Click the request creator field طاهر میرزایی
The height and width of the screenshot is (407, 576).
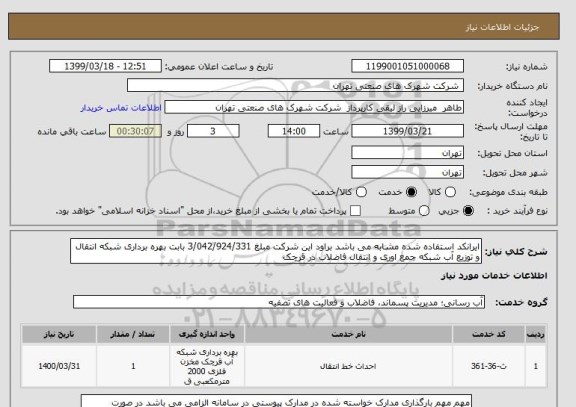point(314,108)
